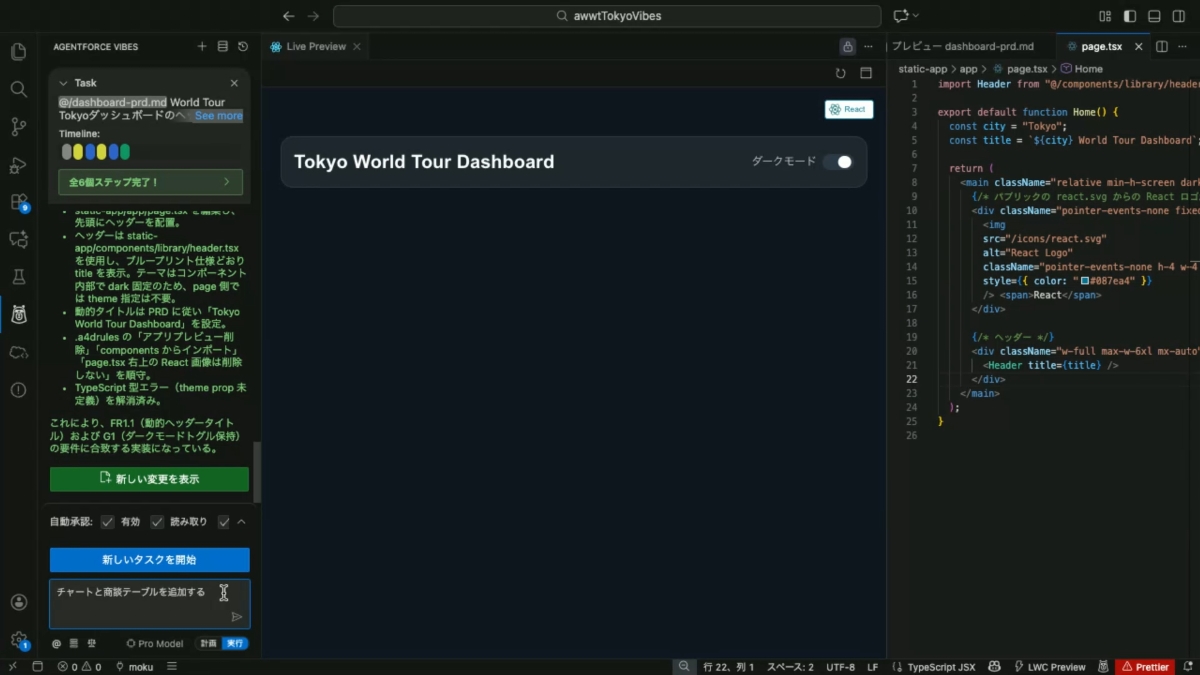Click the lock icon in Live Preview tab bar
The width and height of the screenshot is (1200, 675).
pyautogui.click(x=848, y=46)
